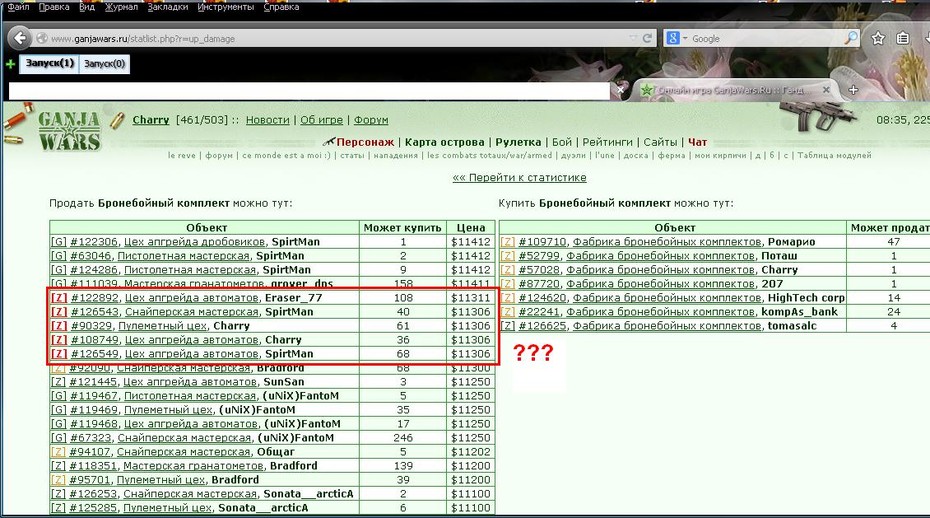Open the Справка menu
The image size is (930, 518).
click(x=281, y=7)
